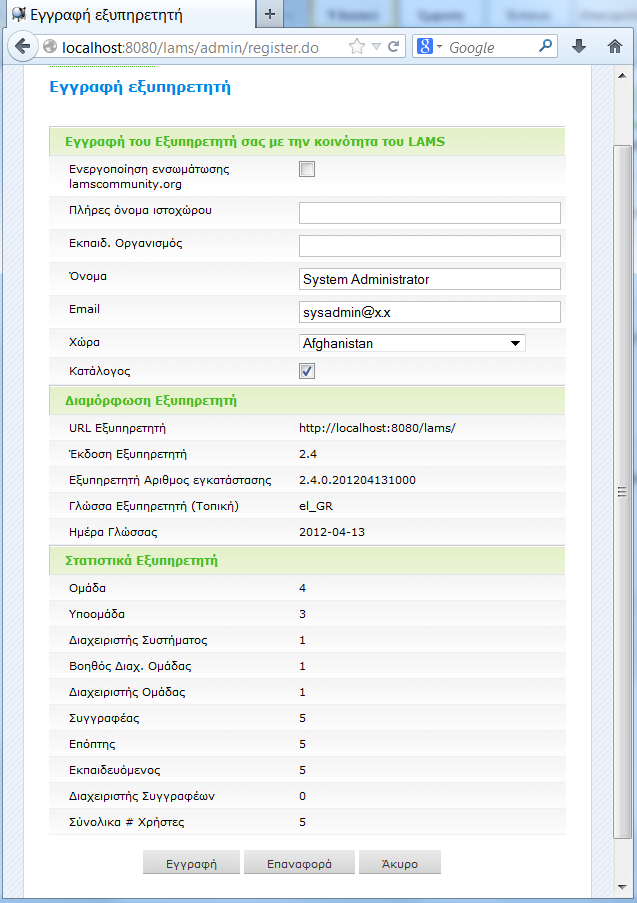The width and height of the screenshot is (637, 903).
Task: Click the Διαχειριστής Συγγραφέων label
Action: coord(142,796)
